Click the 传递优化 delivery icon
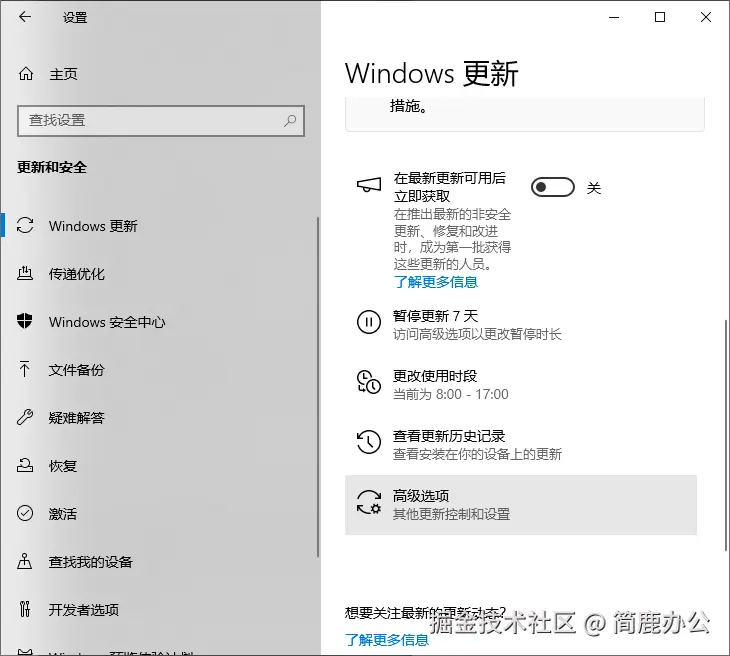The image size is (730, 656). pos(25,273)
